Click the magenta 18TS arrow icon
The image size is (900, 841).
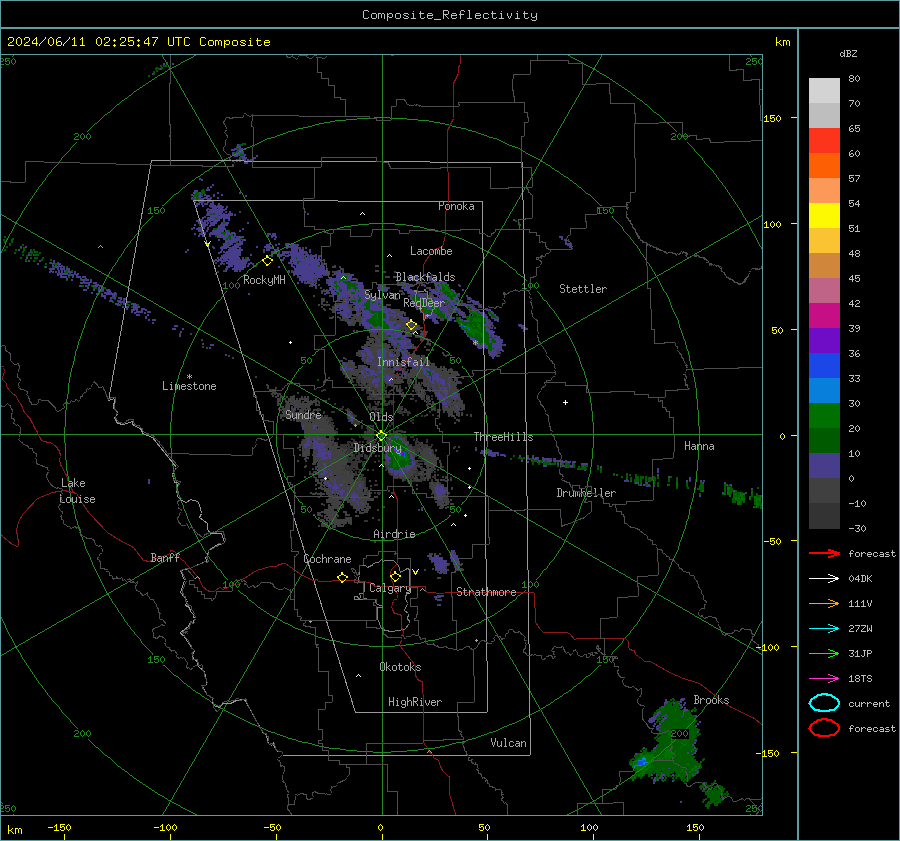(824, 679)
